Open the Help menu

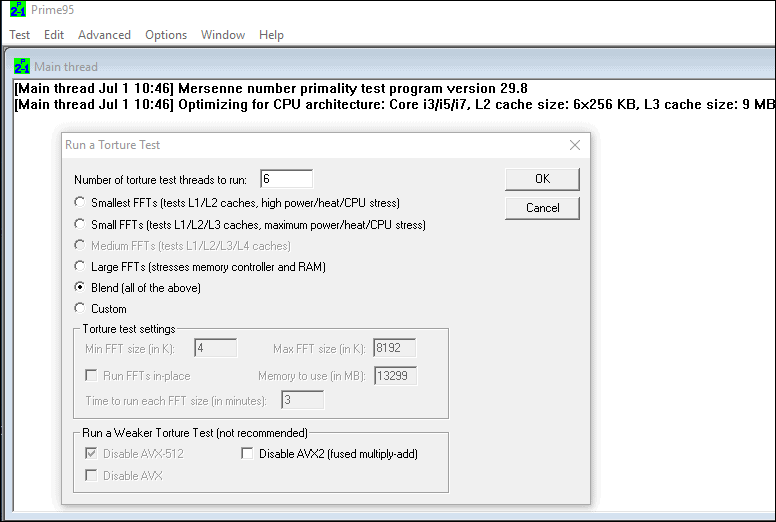pos(271,35)
